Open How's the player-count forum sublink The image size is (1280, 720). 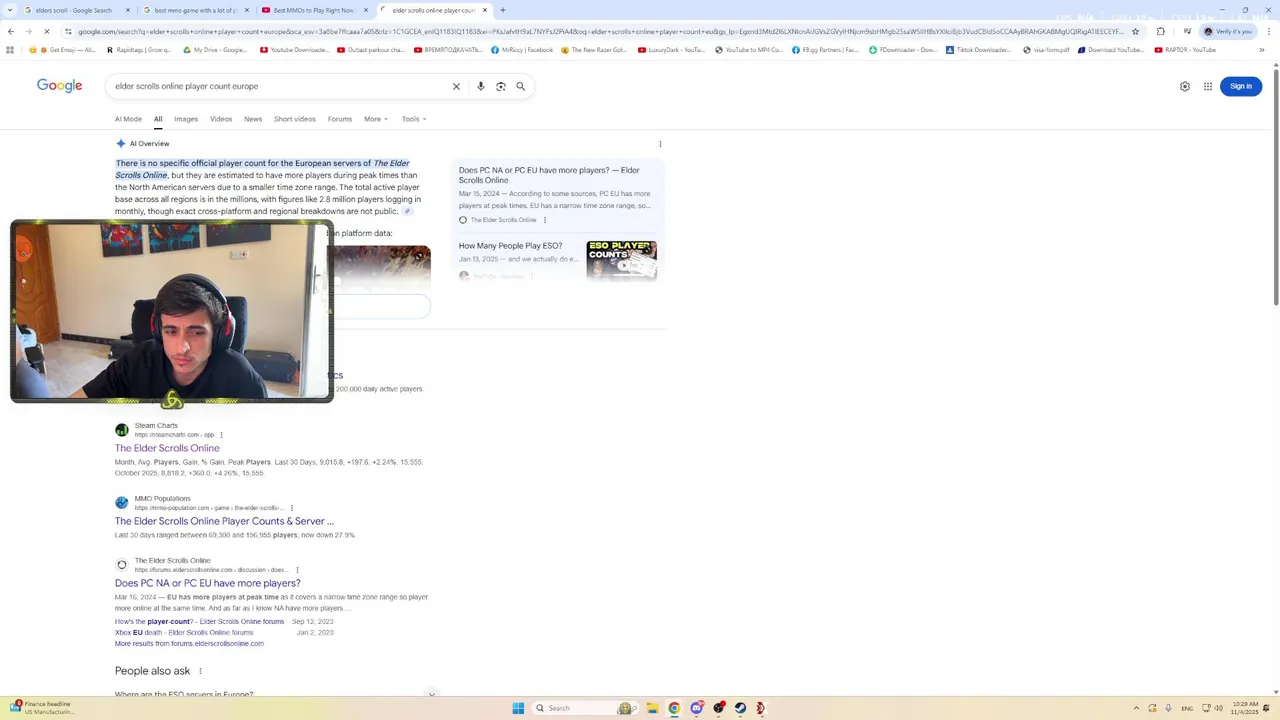click(x=199, y=622)
